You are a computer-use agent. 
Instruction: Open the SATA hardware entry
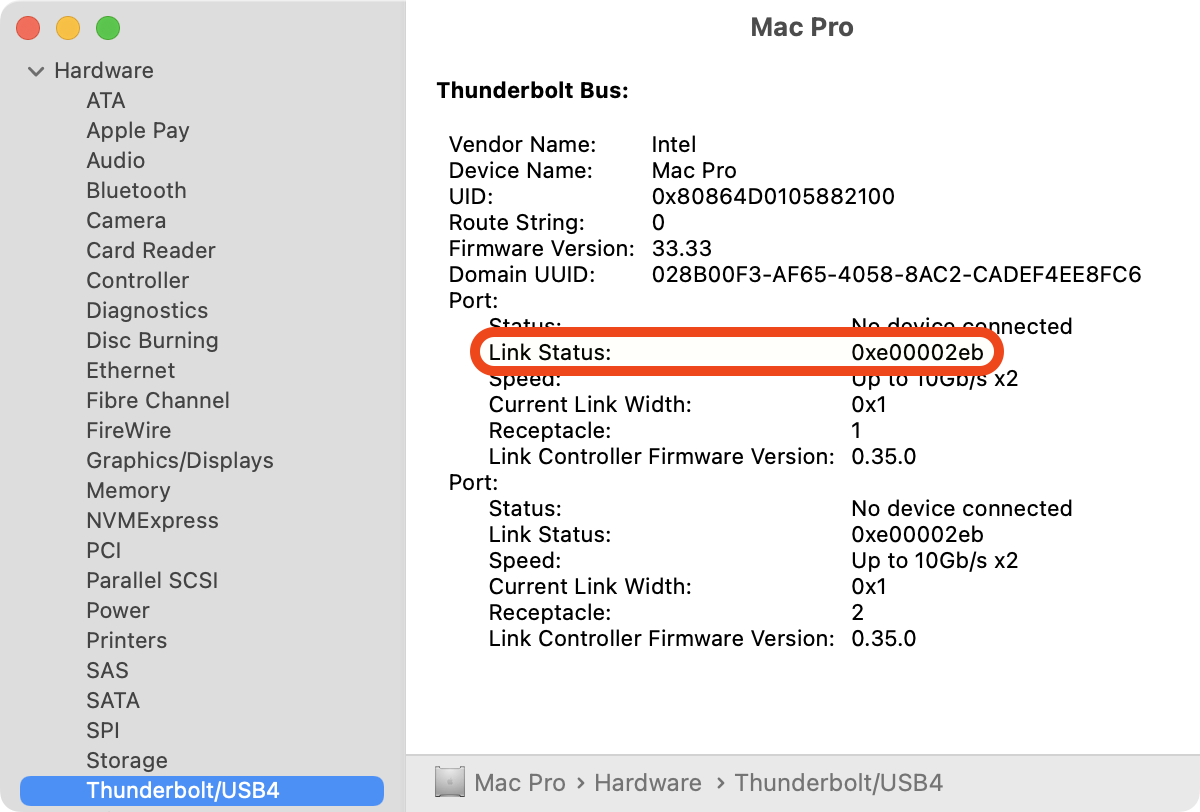(x=113, y=700)
